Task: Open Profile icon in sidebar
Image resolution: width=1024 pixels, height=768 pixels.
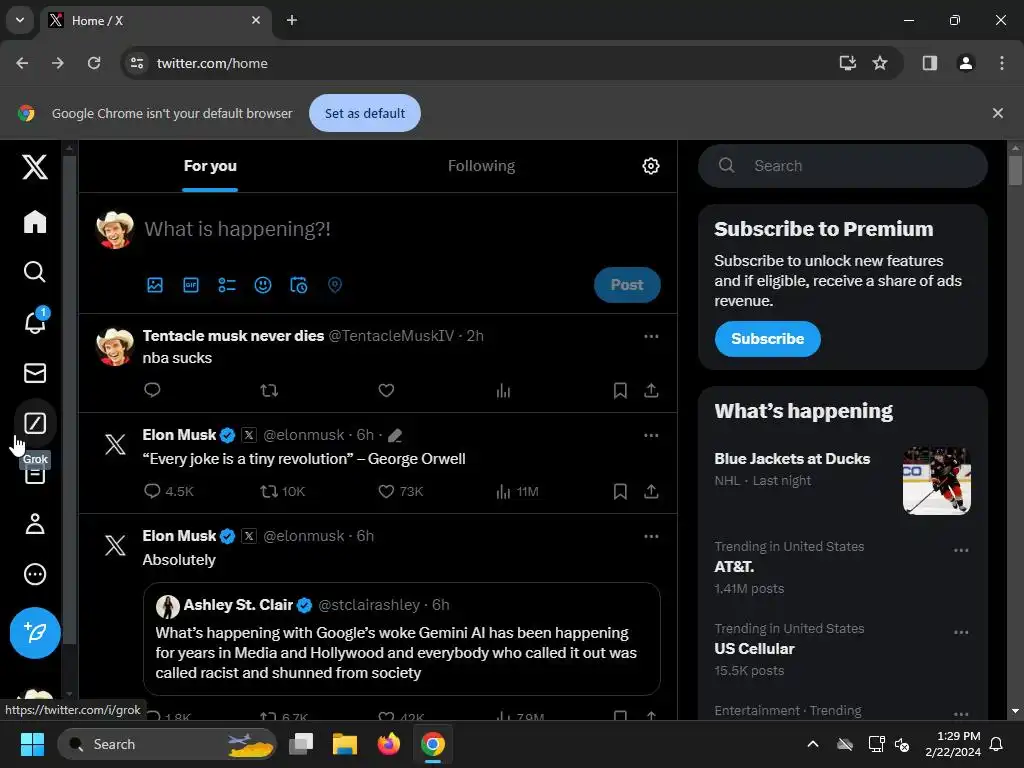Action: (x=35, y=524)
